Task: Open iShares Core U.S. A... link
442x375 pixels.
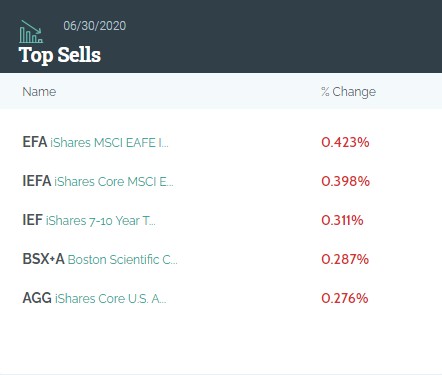Action: 110,299
